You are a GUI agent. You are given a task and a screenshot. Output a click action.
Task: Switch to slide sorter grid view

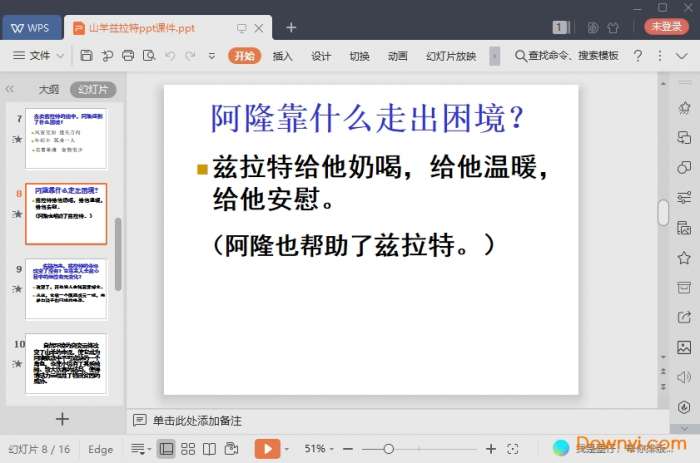pos(188,449)
